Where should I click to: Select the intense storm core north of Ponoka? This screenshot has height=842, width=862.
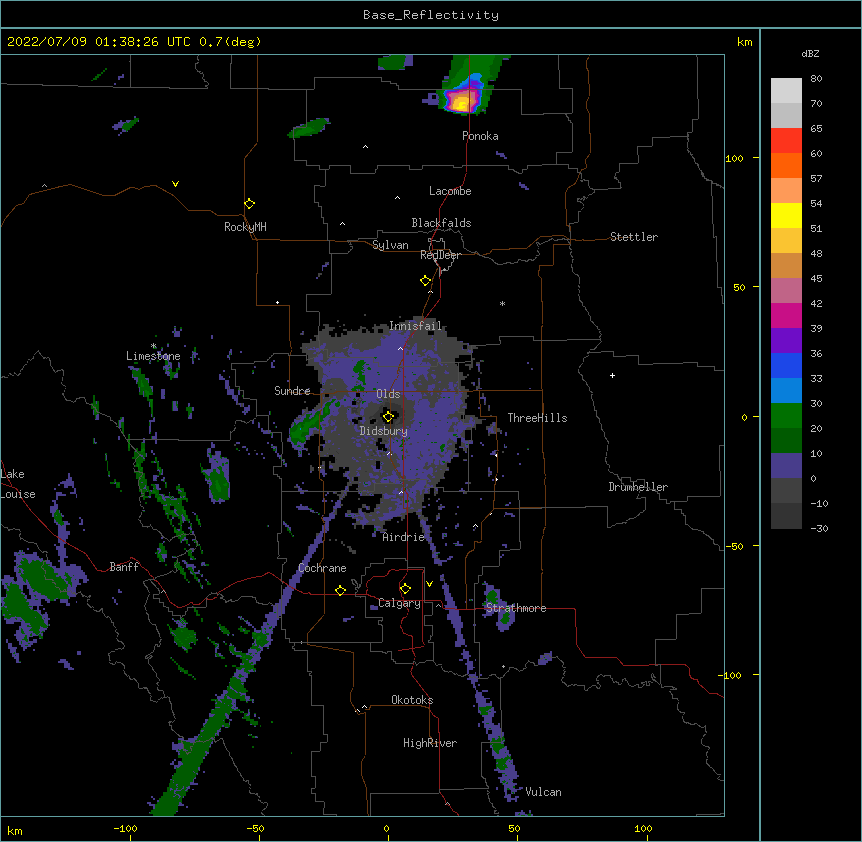pos(463,101)
